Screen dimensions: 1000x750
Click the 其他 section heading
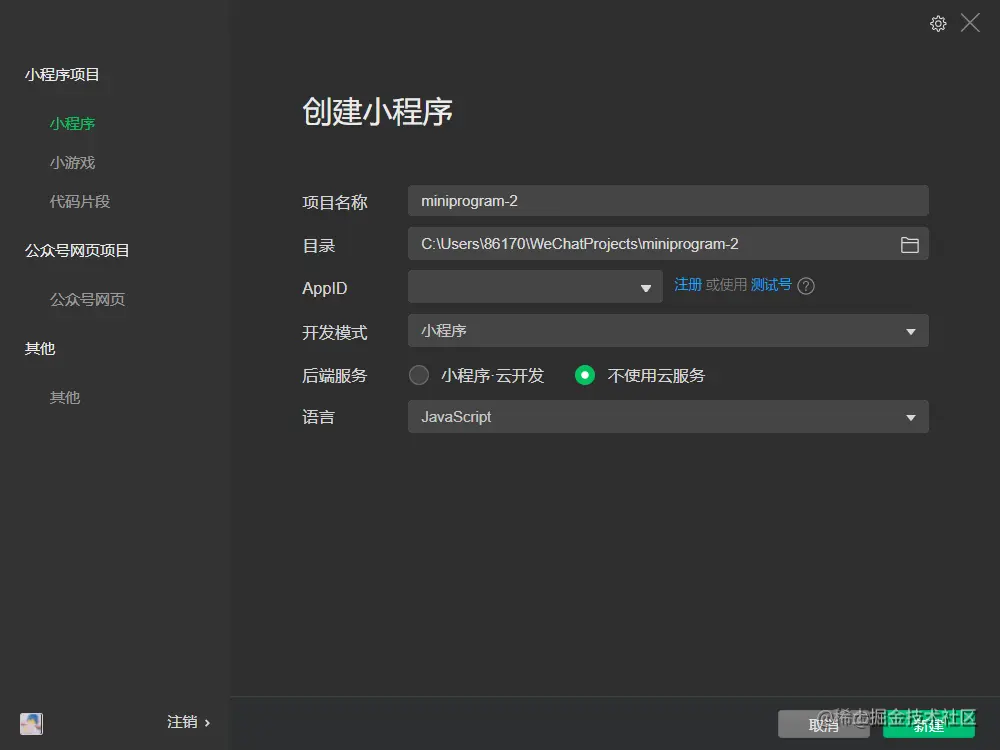coord(40,348)
